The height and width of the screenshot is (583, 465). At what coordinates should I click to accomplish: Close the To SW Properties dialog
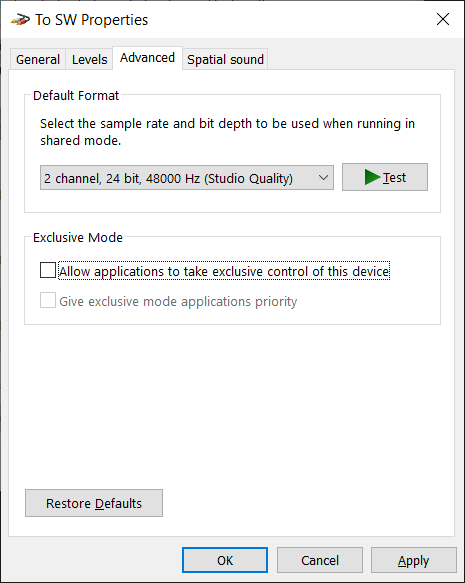tap(443, 19)
